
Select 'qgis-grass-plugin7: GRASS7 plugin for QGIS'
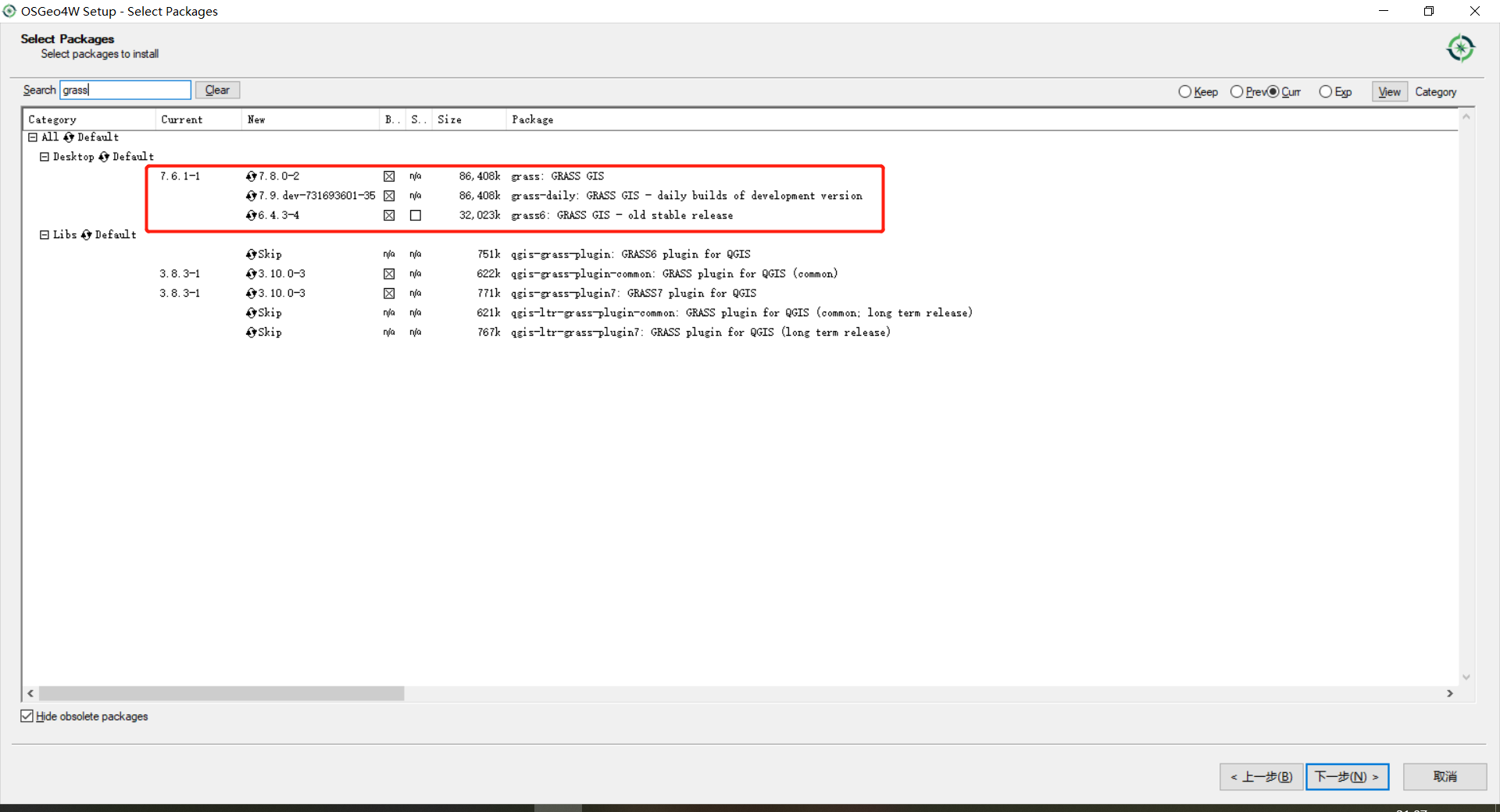[634, 294]
